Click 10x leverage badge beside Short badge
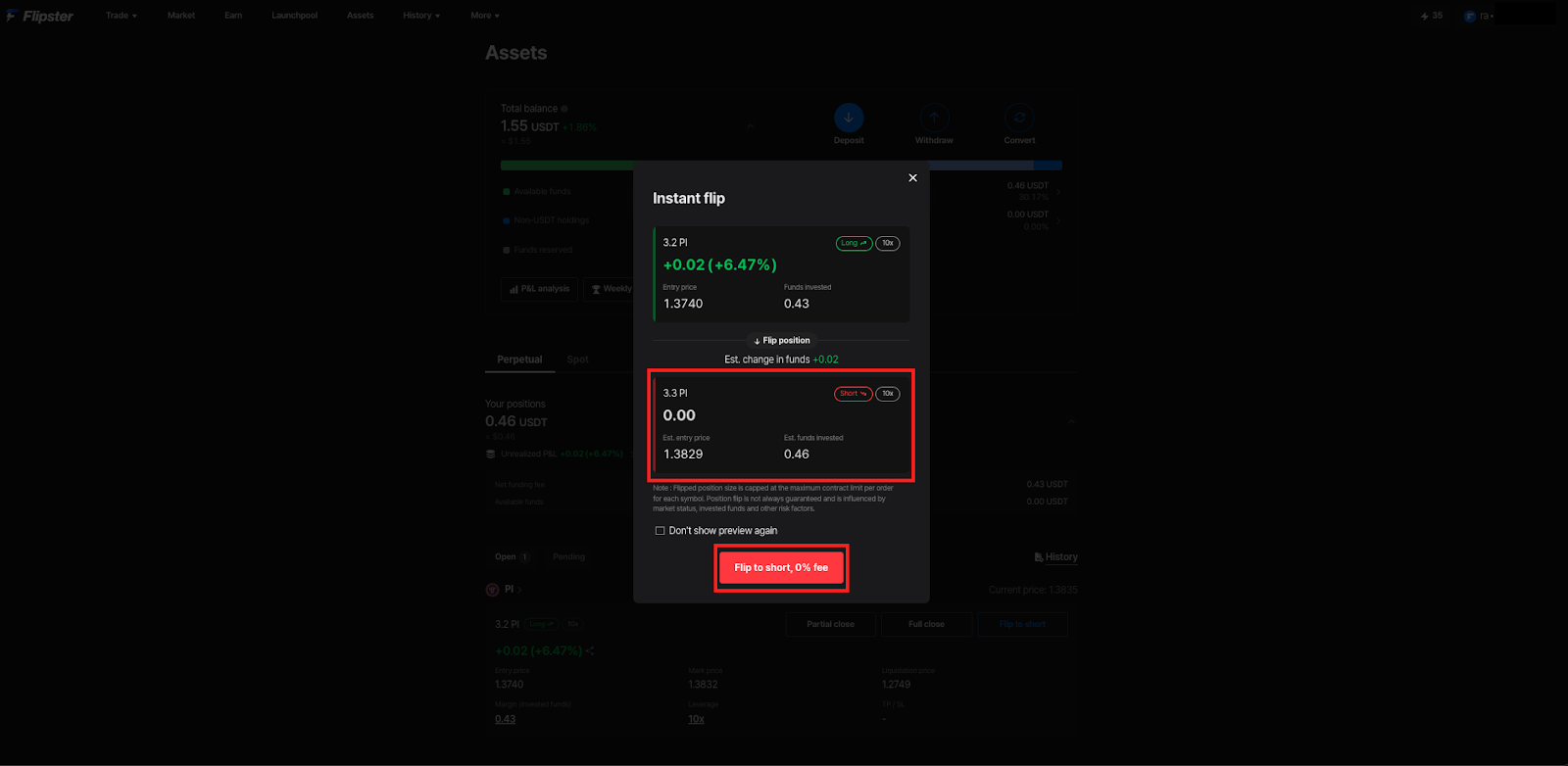 click(x=888, y=394)
